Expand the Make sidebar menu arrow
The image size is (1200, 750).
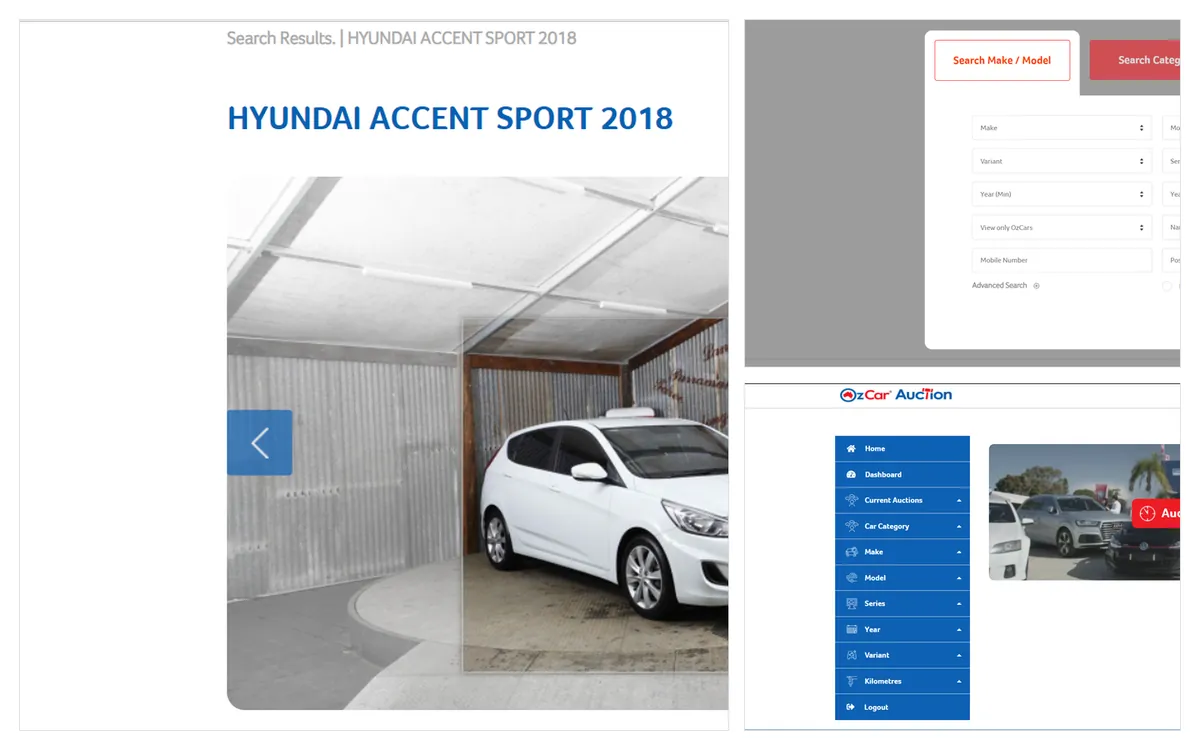click(959, 552)
